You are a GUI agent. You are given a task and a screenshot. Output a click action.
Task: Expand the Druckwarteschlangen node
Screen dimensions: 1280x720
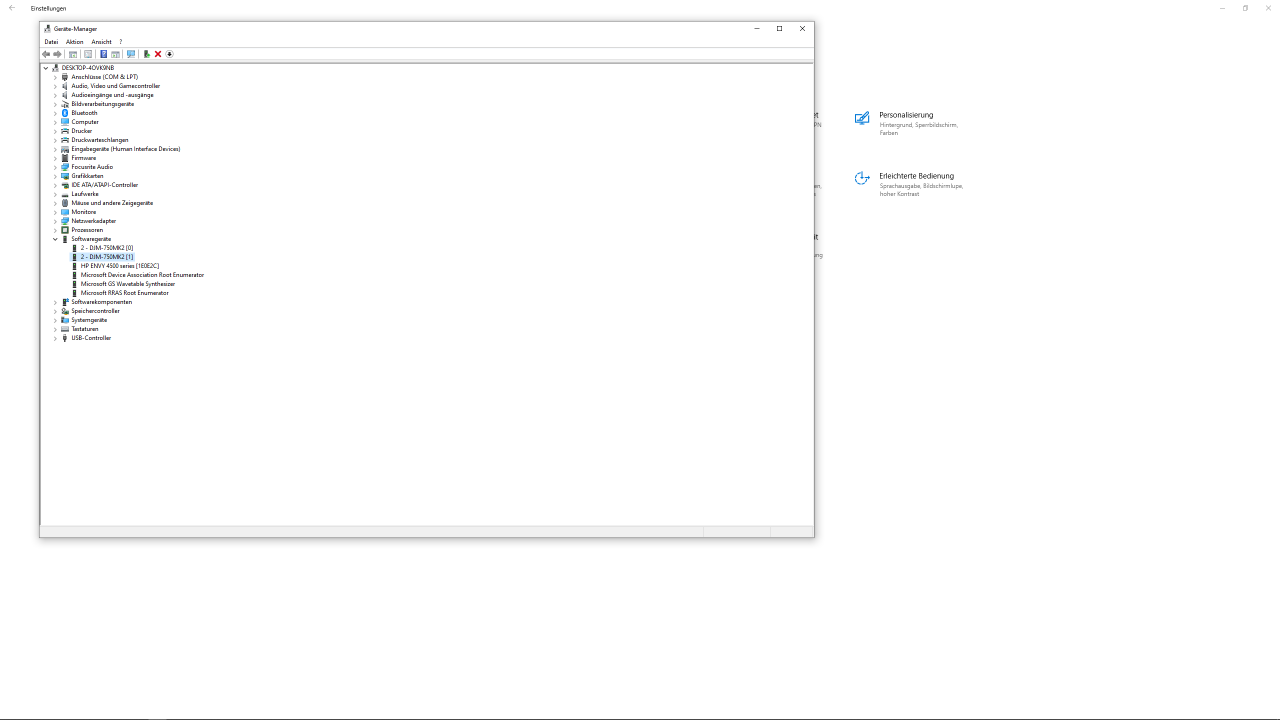pyautogui.click(x=55, y=140)
